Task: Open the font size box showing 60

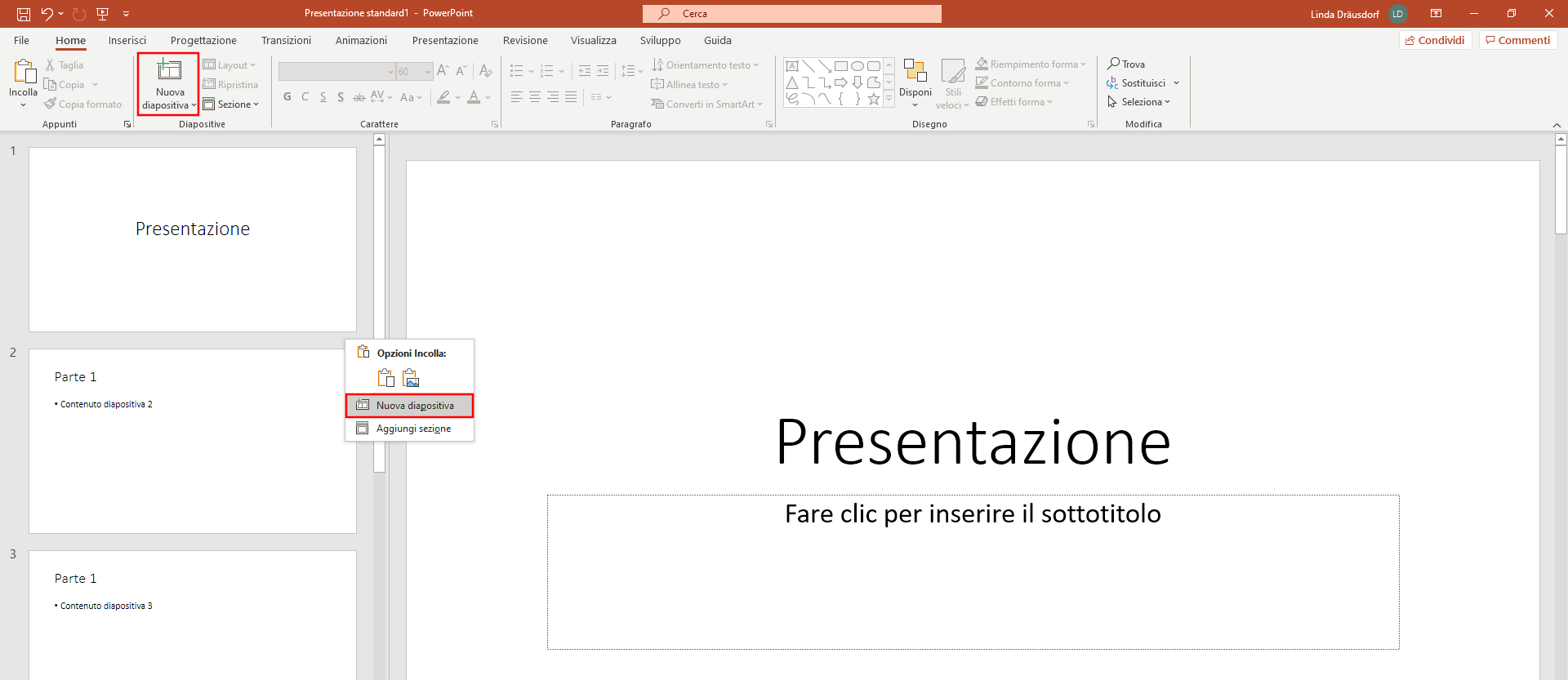Action: point(415,72)
